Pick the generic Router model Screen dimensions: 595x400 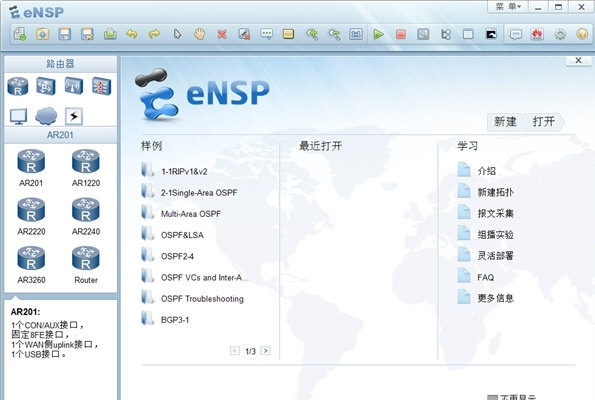click(x=86, y=265)
